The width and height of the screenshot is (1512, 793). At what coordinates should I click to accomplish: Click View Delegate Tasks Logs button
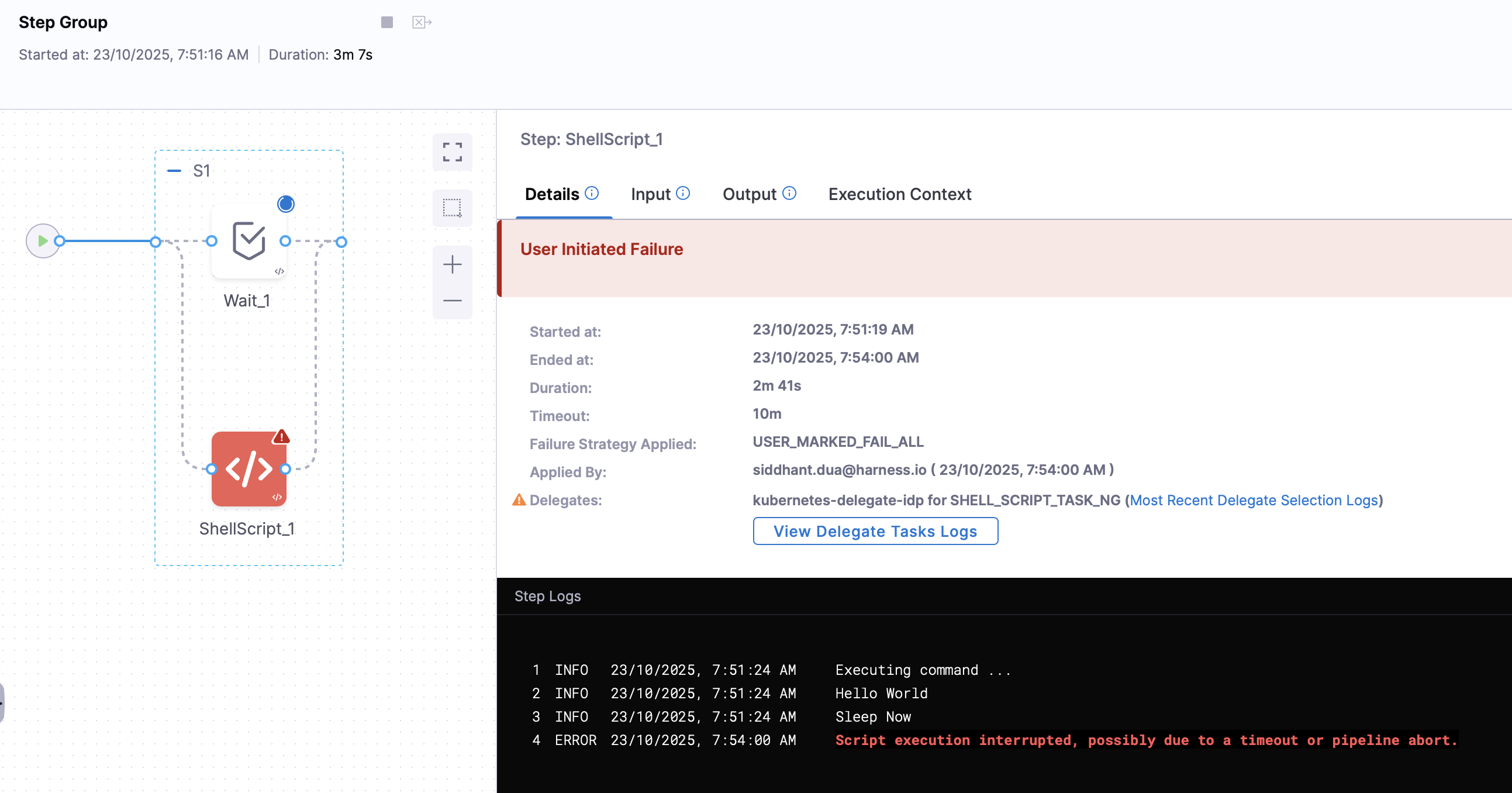(x=875, y=531)
